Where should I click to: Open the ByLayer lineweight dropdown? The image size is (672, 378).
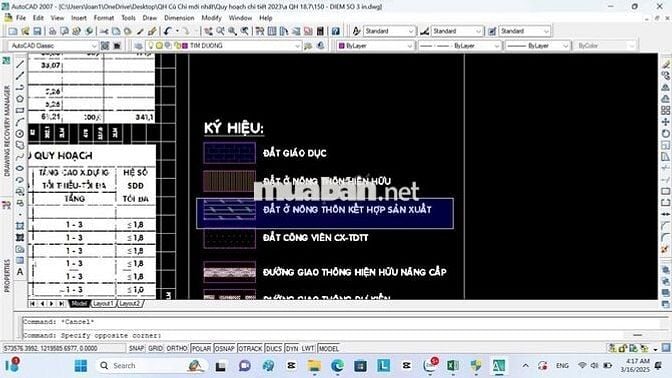537,45
